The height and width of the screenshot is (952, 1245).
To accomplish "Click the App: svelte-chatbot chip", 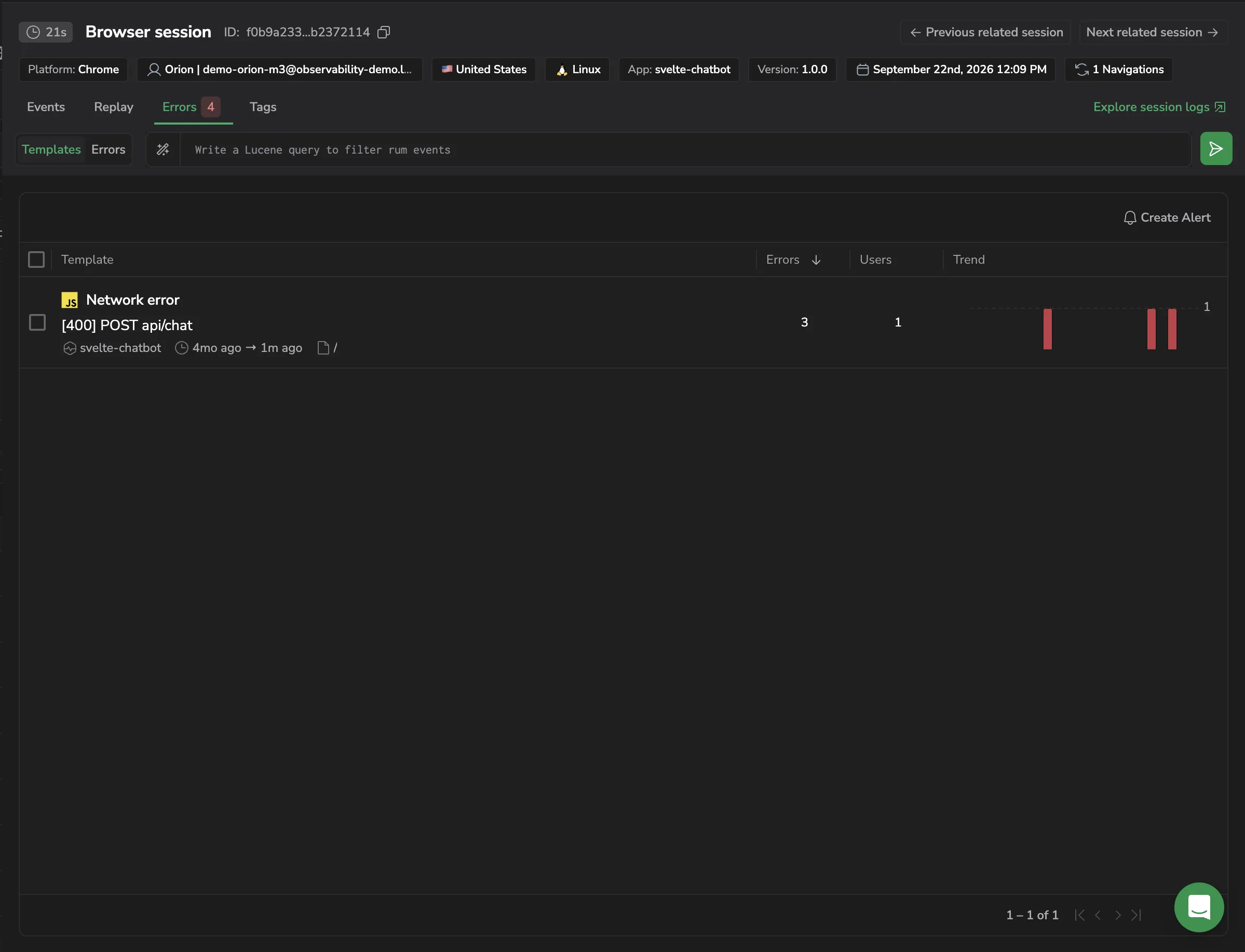I will point(679,70).
